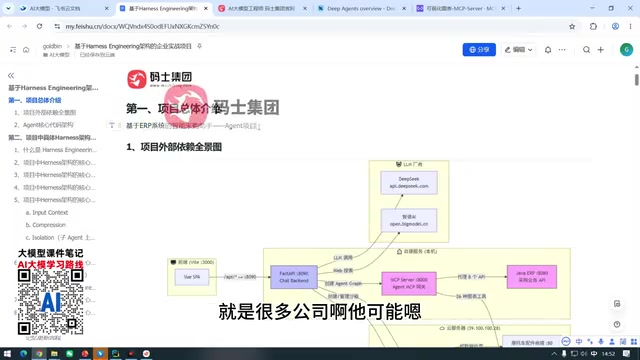
Task: Switch to AI大模型 飞书云文档 tab
Action: click(64, 8)
